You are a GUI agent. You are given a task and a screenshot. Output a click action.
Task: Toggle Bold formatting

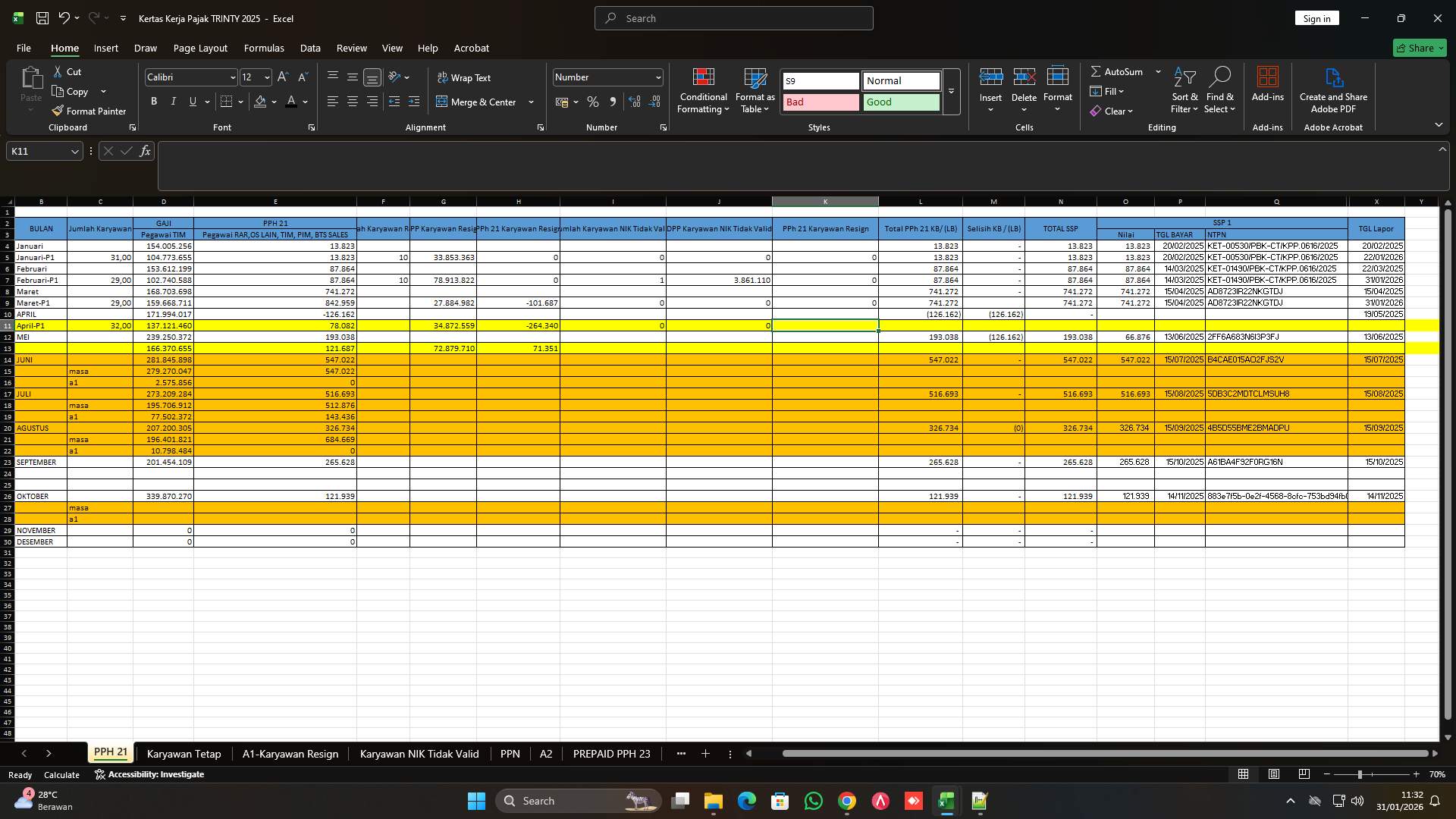point(154,101)
